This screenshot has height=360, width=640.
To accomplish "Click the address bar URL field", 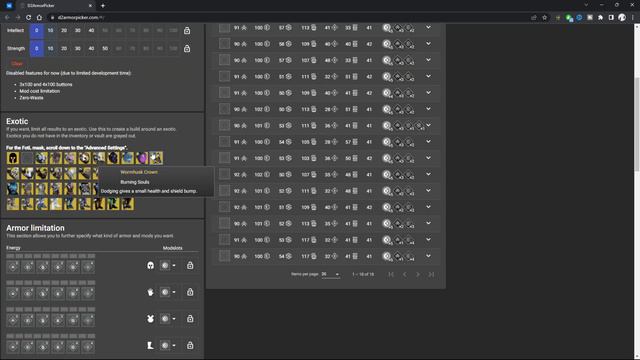I will tap(286, 18).
